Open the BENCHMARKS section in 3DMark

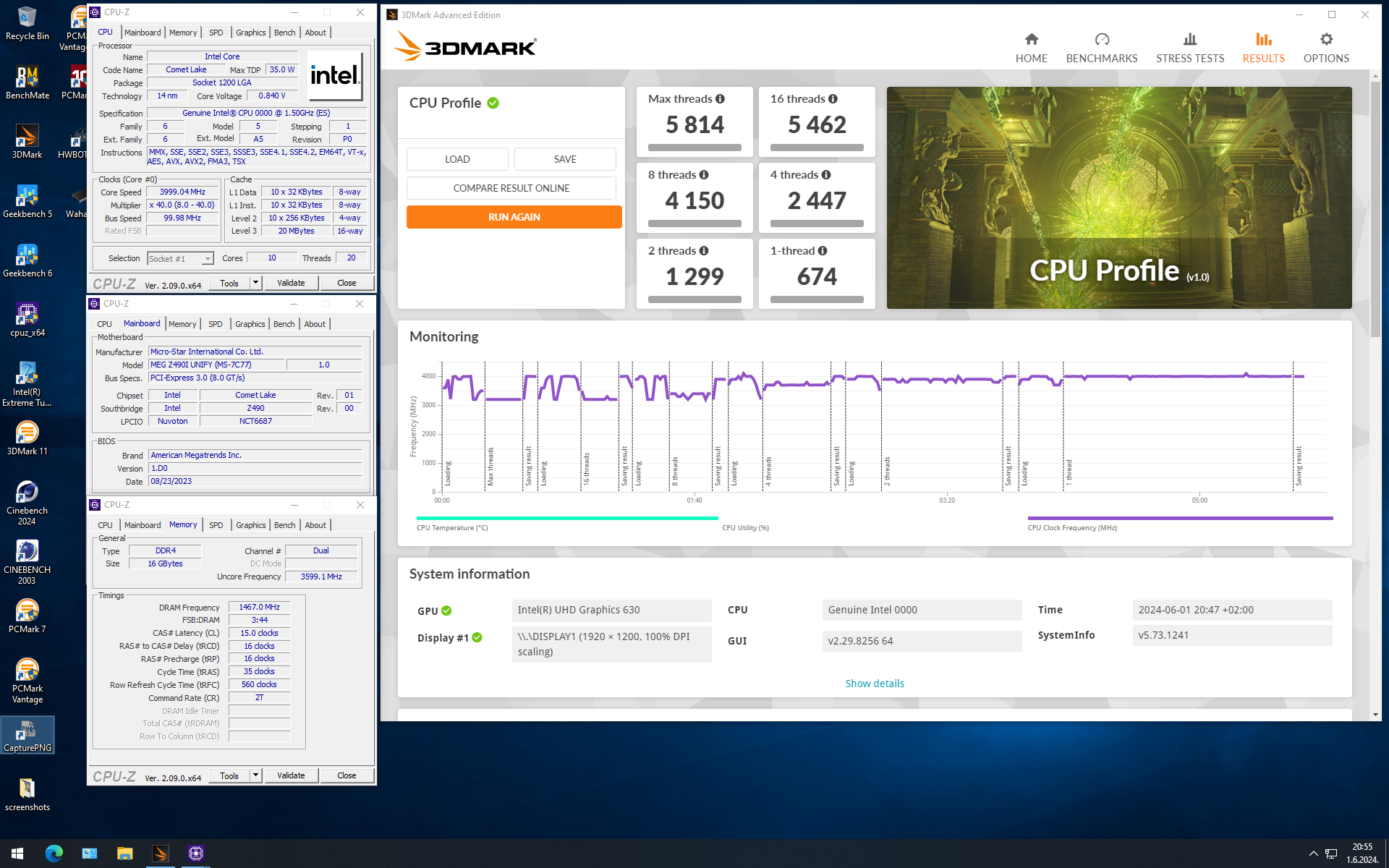coord(1101,48)
